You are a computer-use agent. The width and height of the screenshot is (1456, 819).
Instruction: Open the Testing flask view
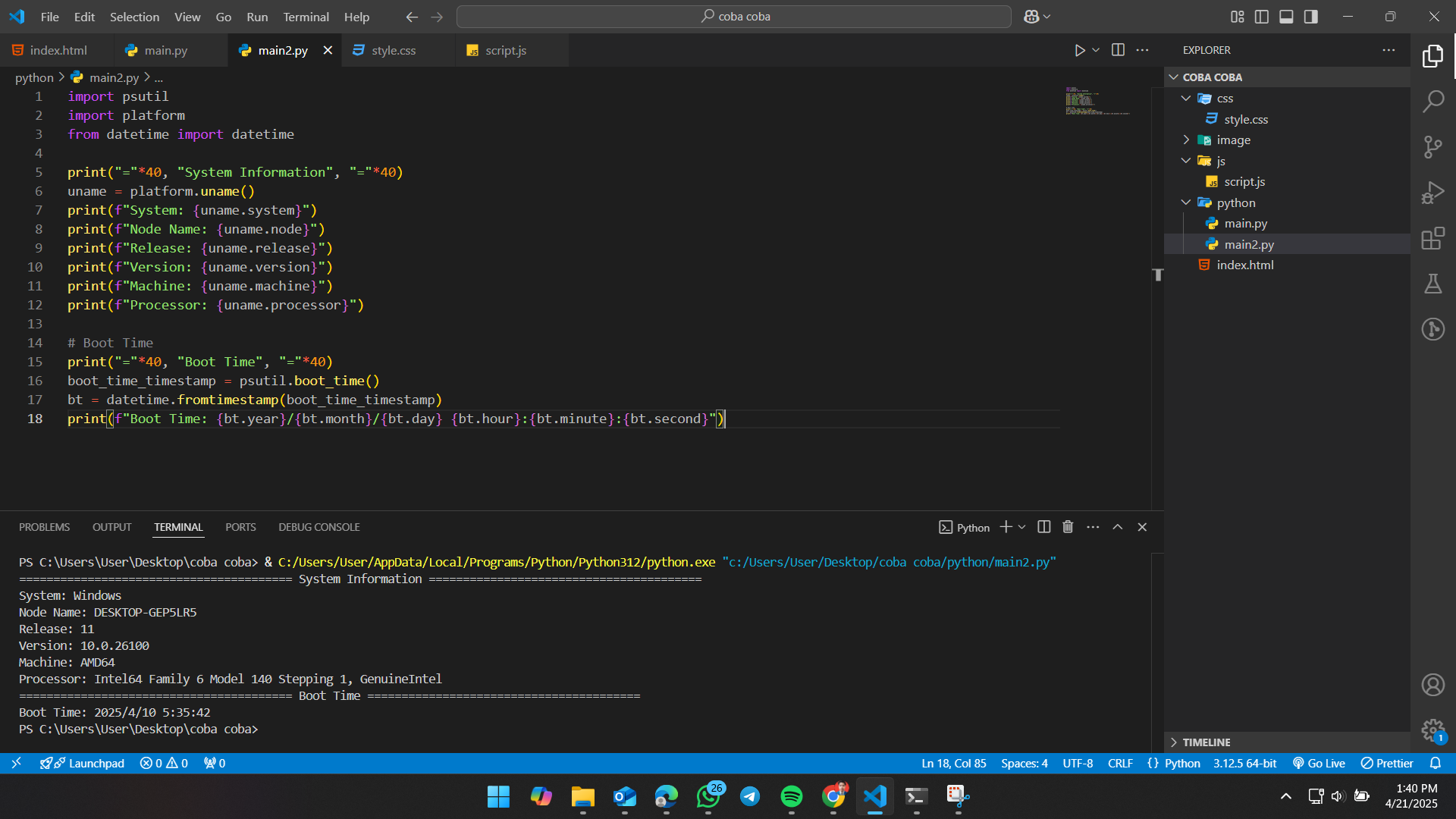[x=1433, y=284]
